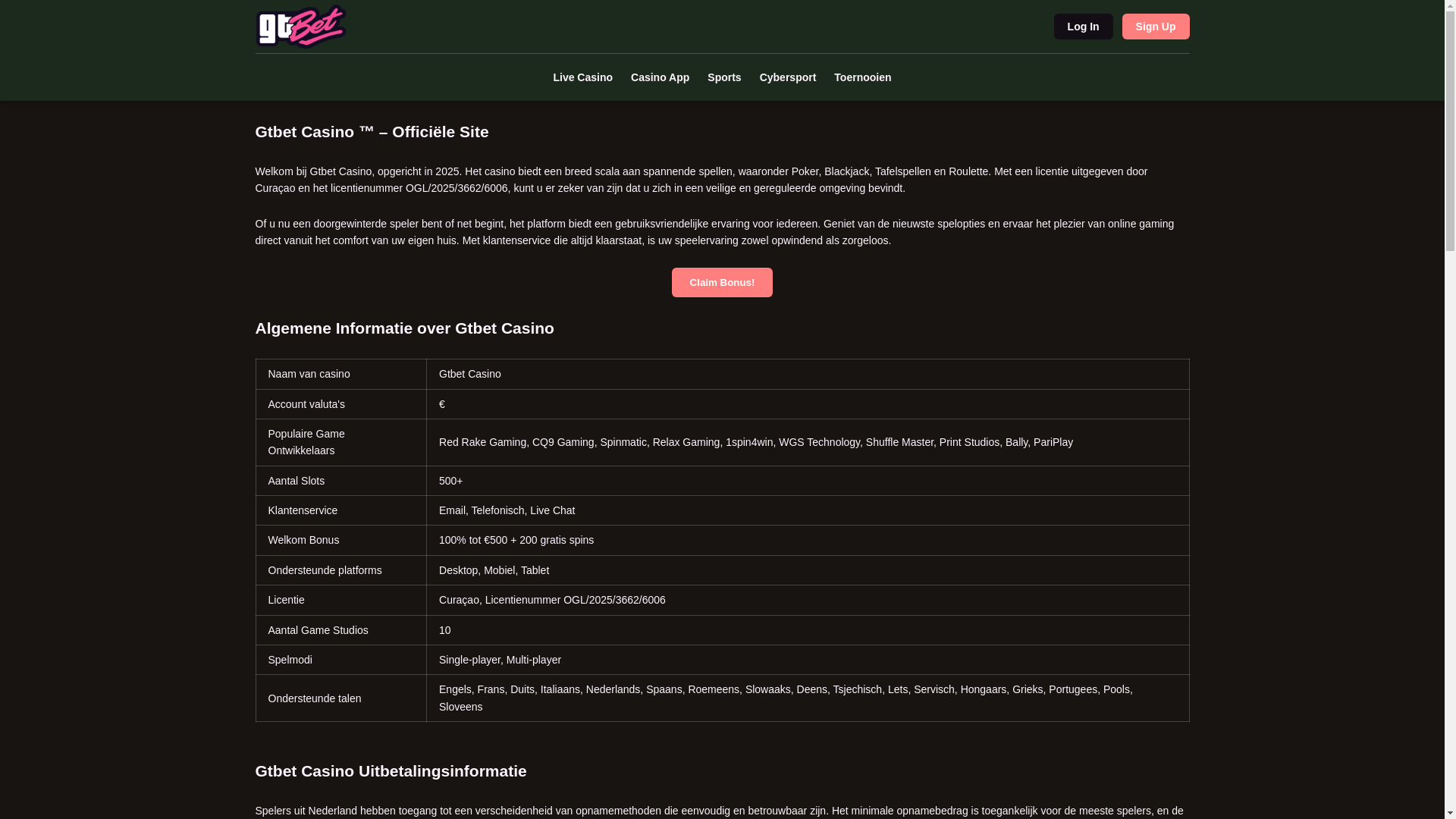
Task: Click the 'Aantal Game Studios' table cell
Action: (x=340, y=630)
